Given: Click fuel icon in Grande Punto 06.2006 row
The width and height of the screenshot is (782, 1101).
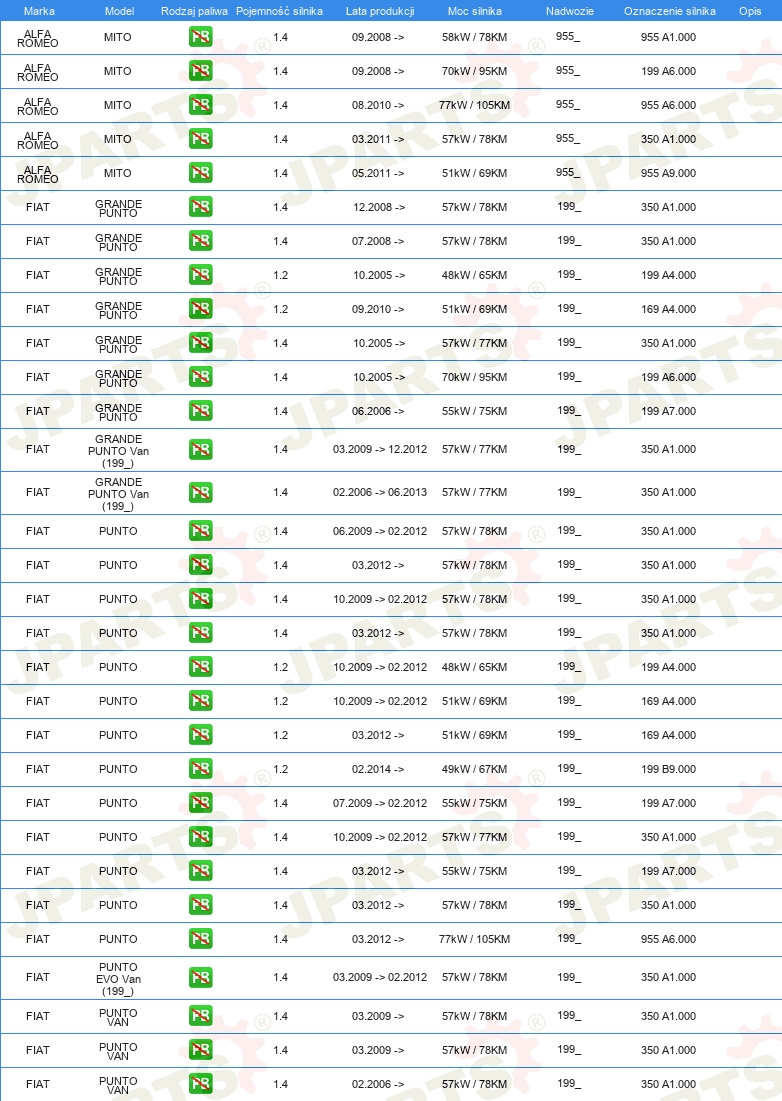Looking at the screenshot, I should [201, 411].
